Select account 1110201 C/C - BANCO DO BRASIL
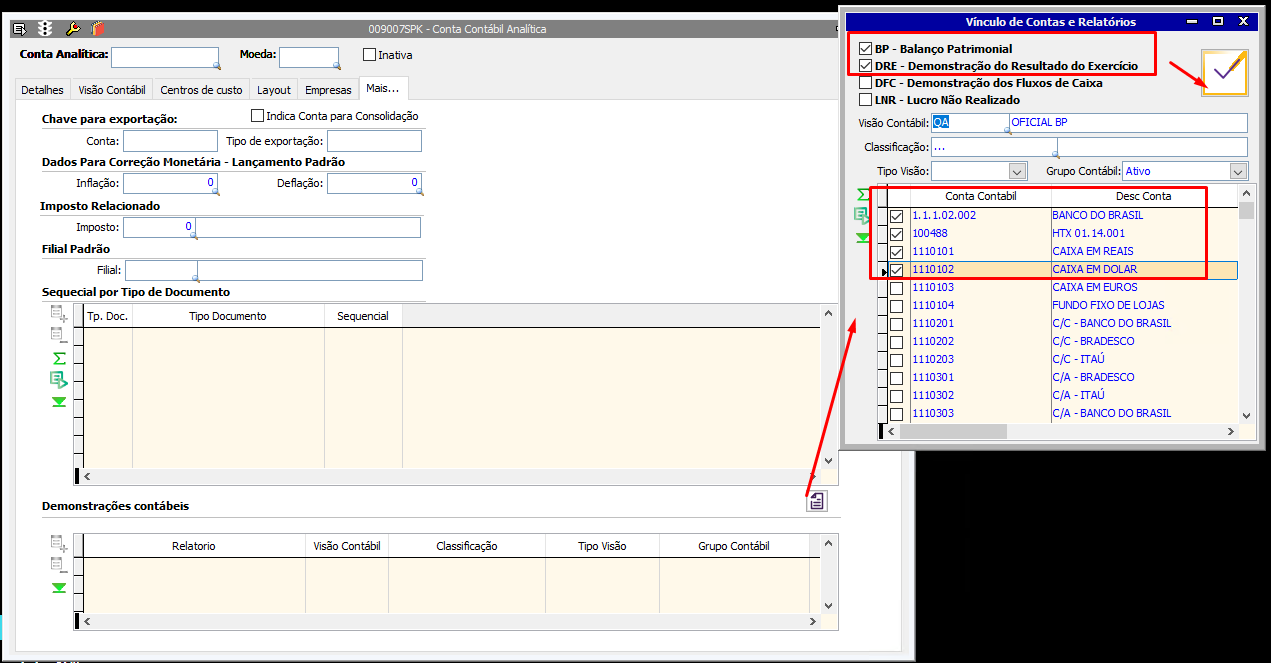 pos(1064,323)
